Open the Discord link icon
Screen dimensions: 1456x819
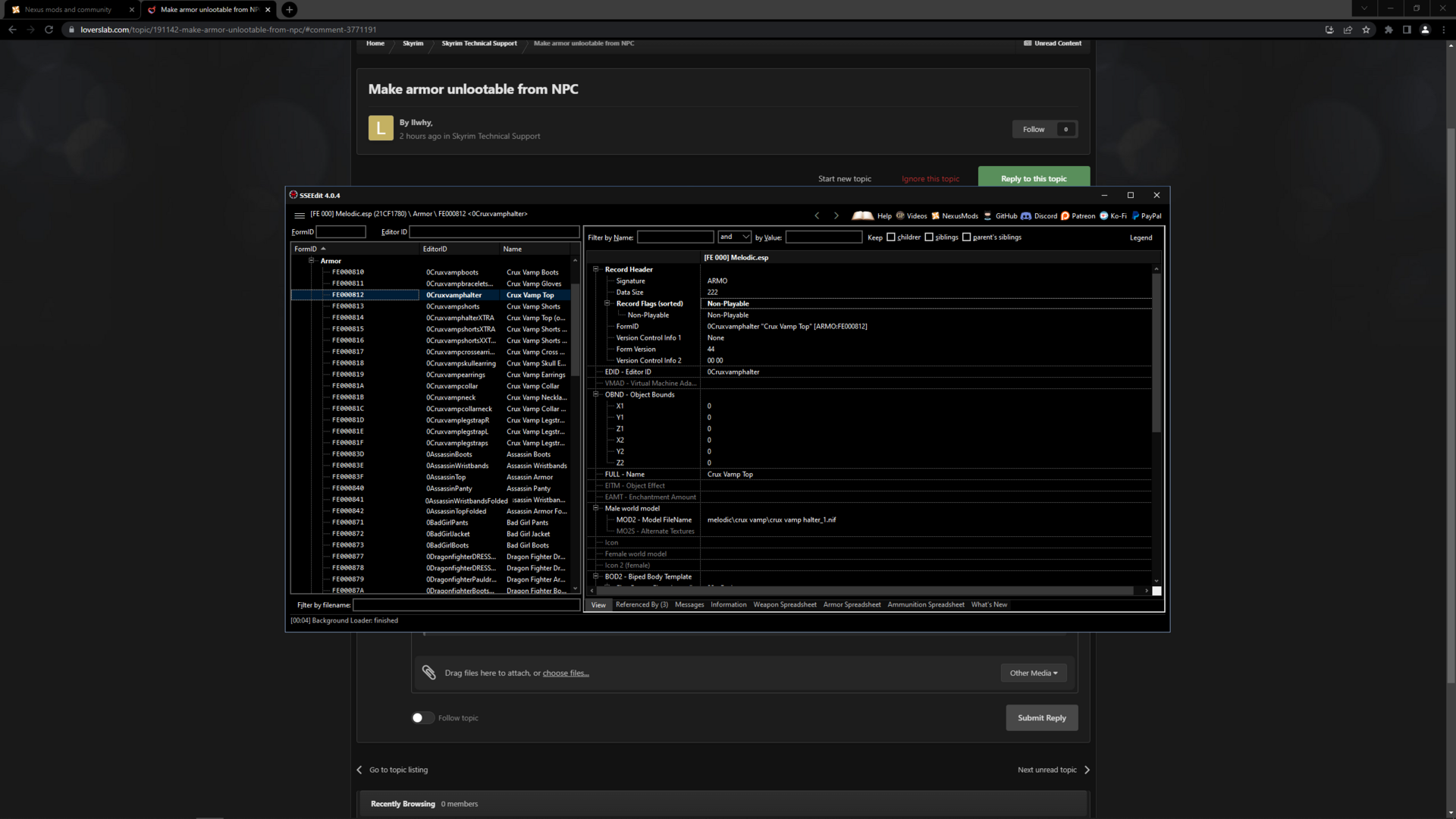(1025, 216)
